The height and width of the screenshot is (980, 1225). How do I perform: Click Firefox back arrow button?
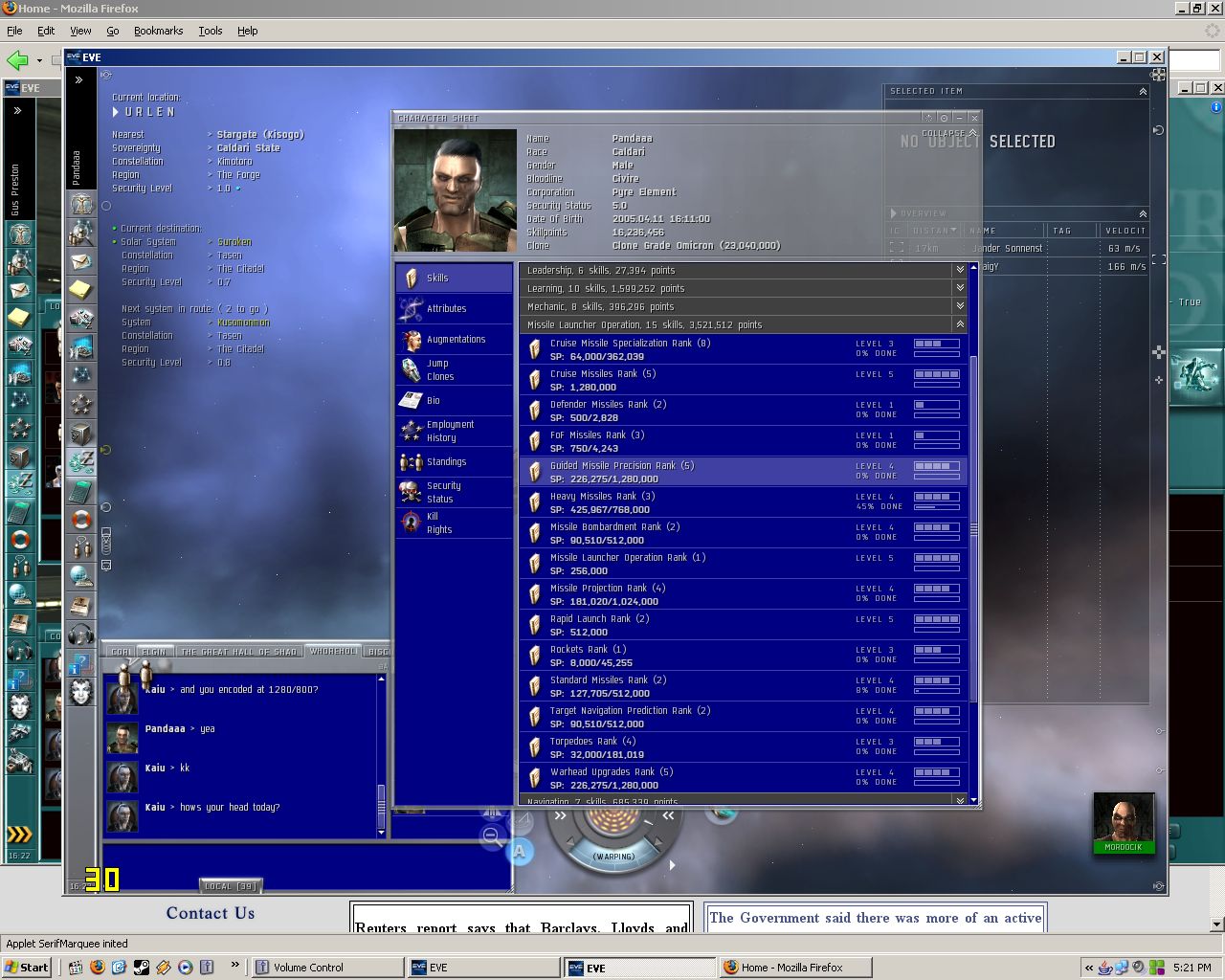tap(17, 60)
